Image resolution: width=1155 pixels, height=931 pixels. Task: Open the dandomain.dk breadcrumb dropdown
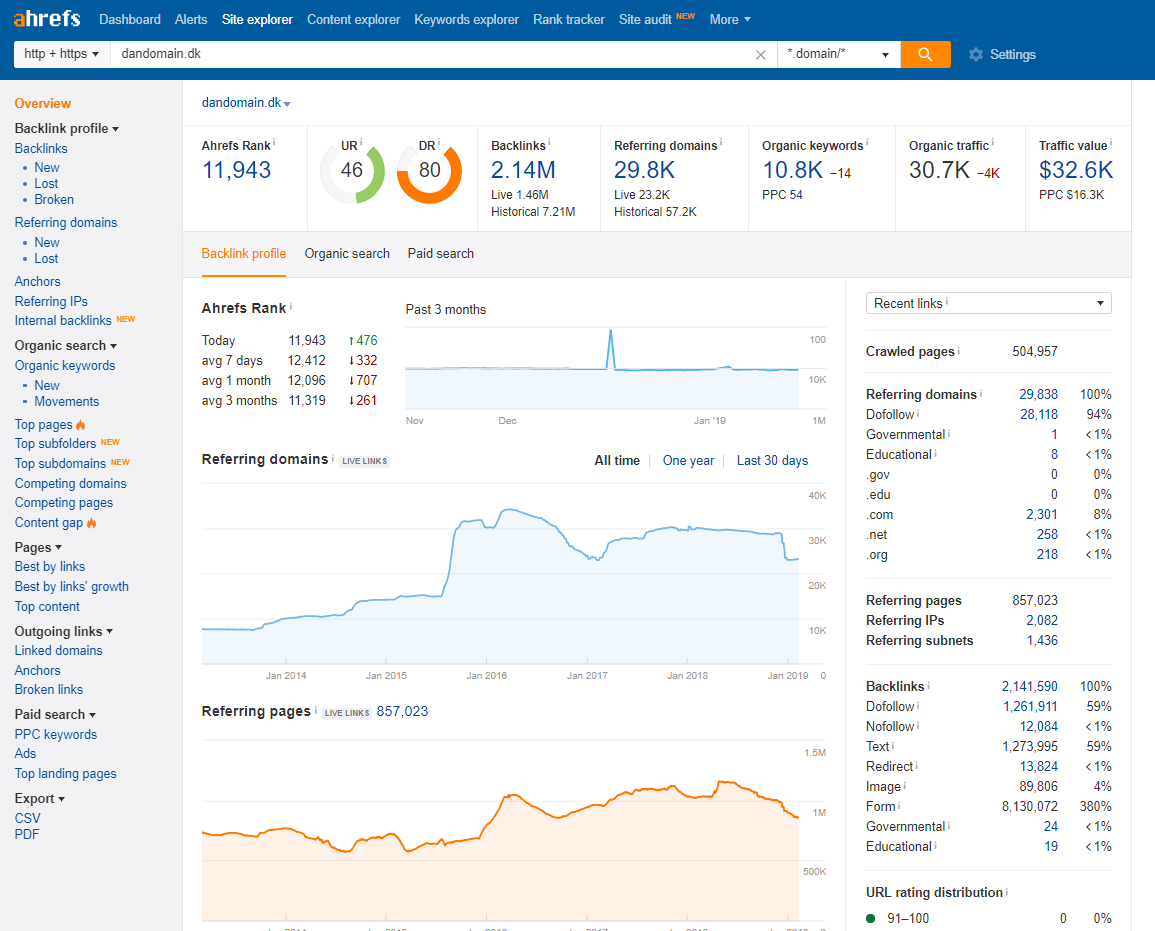(x=246, y=103)
